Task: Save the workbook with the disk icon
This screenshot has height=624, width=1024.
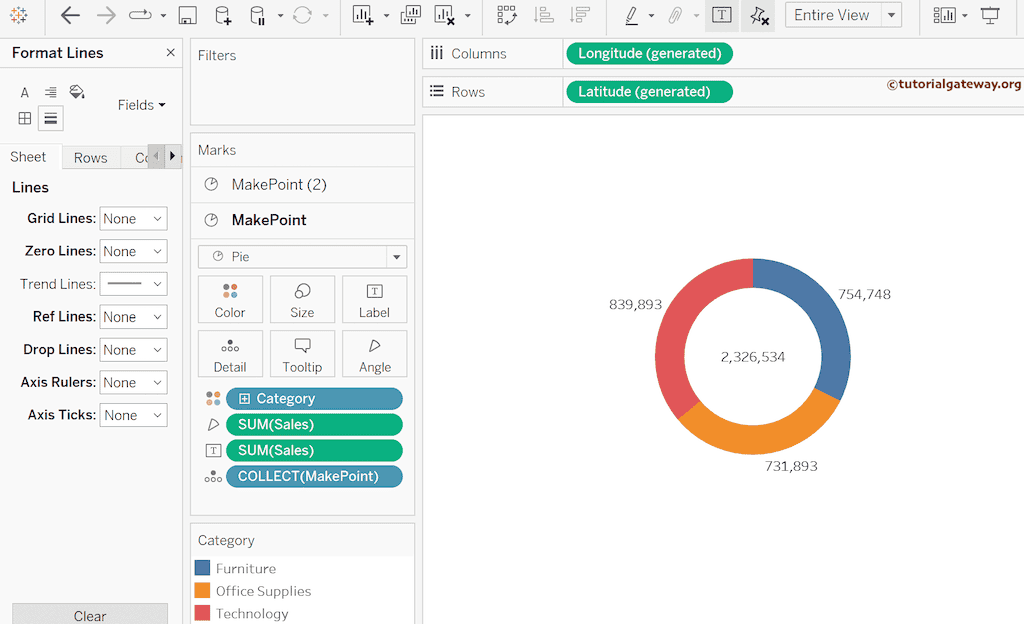Action: 187,15
